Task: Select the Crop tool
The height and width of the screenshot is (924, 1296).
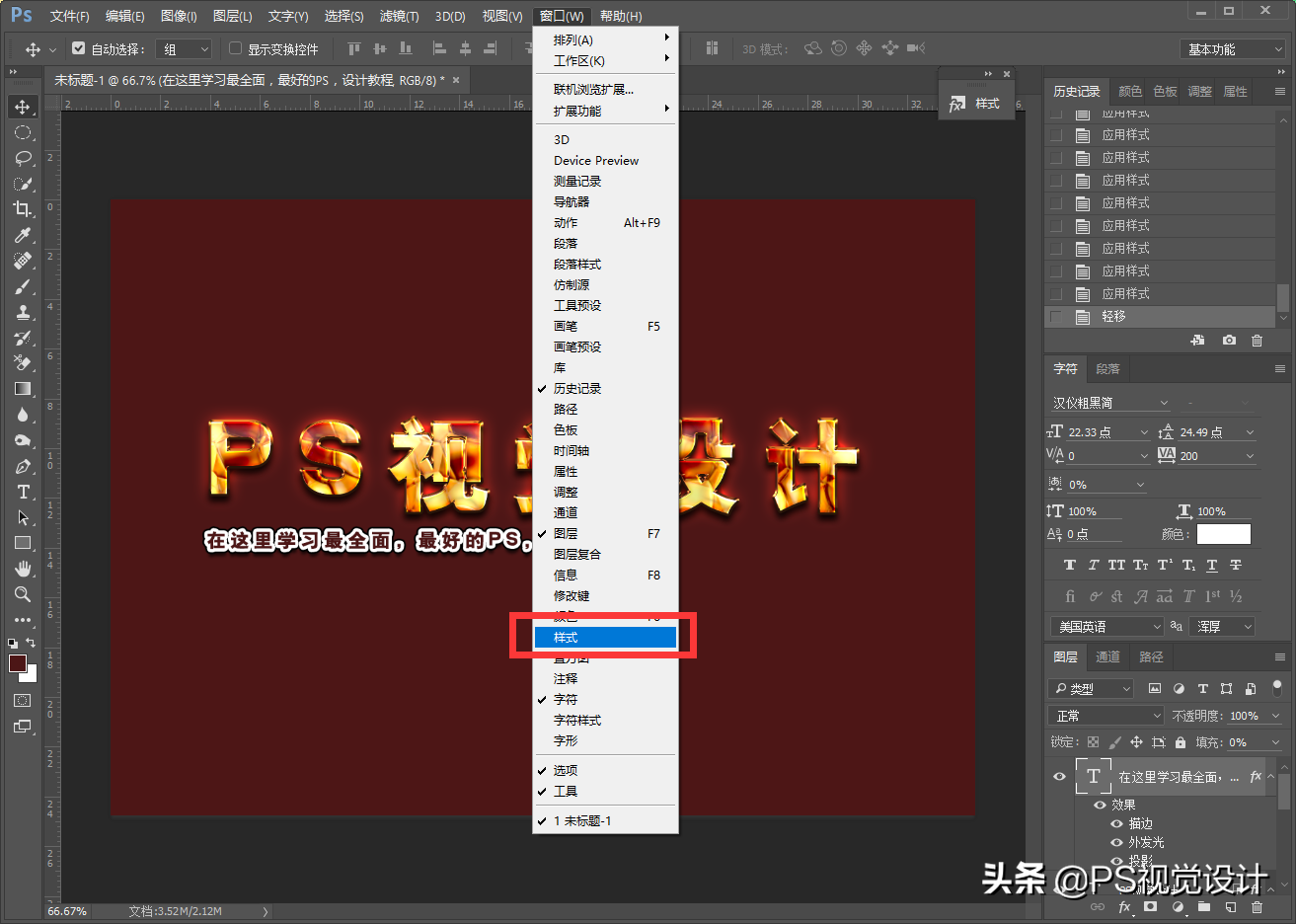Action: coord(23,209)
